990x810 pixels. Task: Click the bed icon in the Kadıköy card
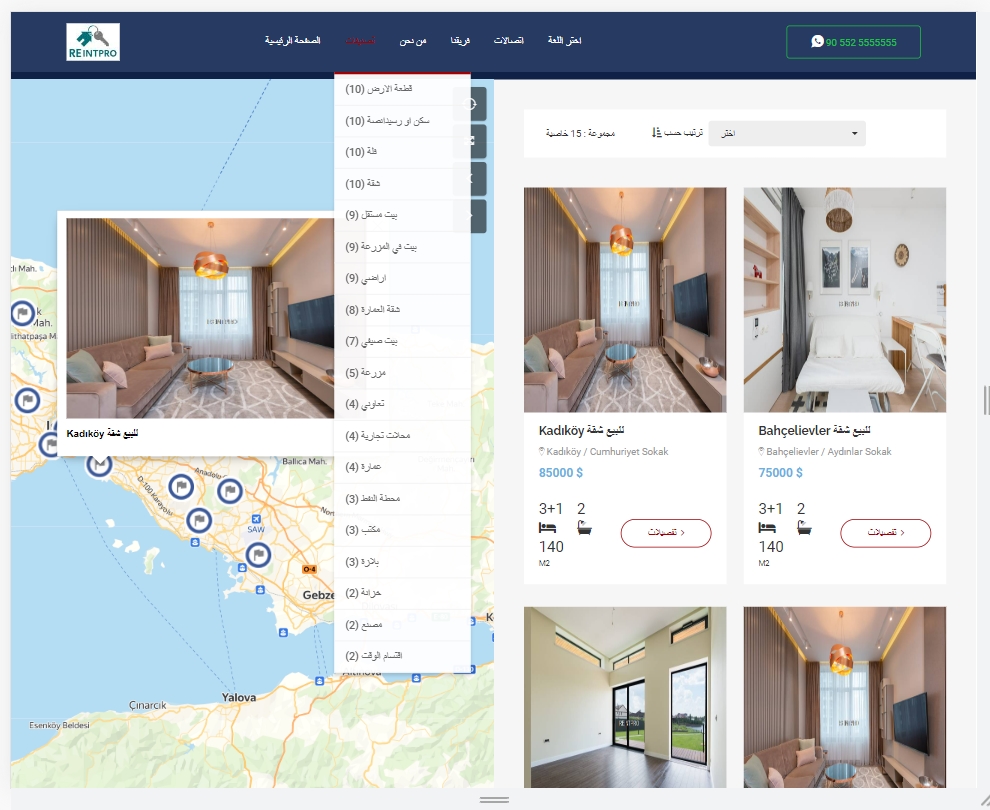coord(547,527)
